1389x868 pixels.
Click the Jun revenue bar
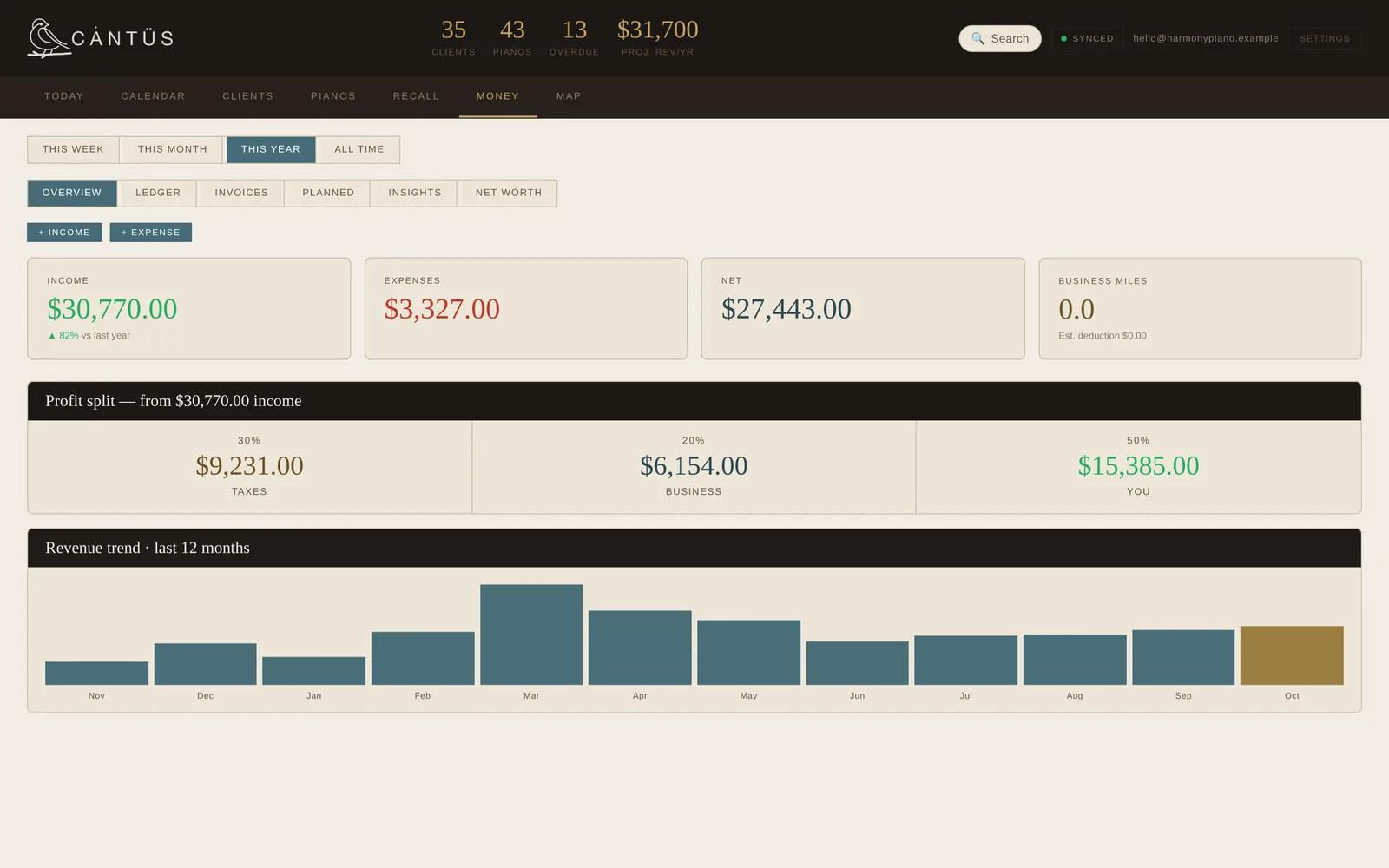858,663
